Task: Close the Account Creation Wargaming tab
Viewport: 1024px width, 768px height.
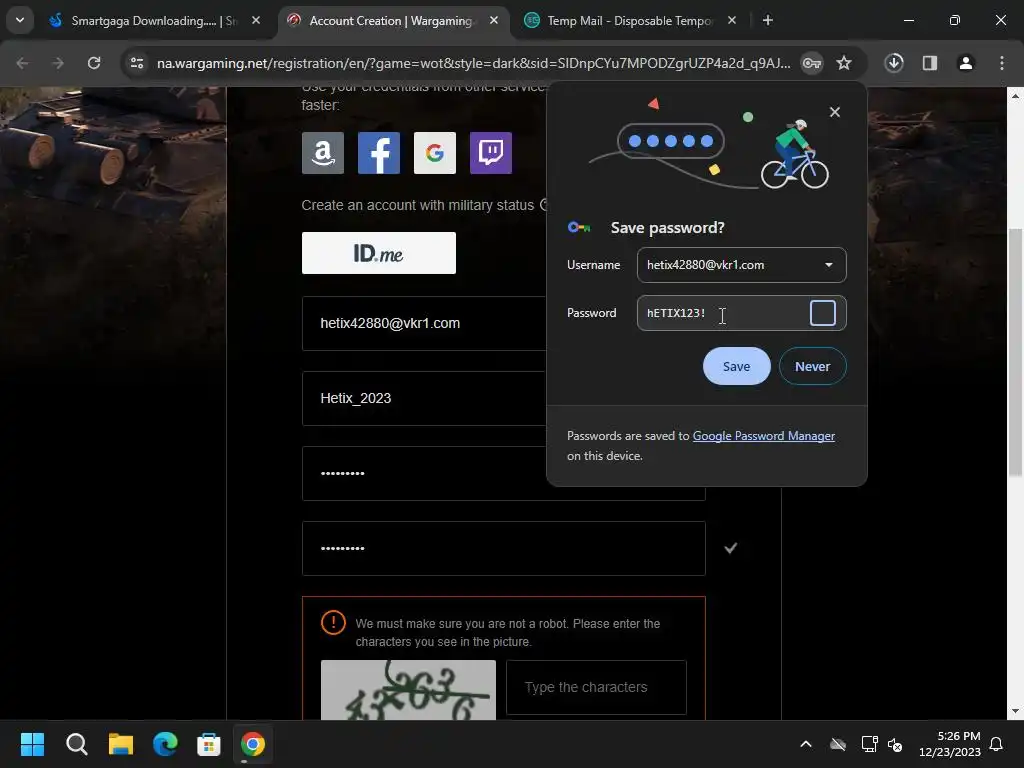Action: click(x=494, y=21)
